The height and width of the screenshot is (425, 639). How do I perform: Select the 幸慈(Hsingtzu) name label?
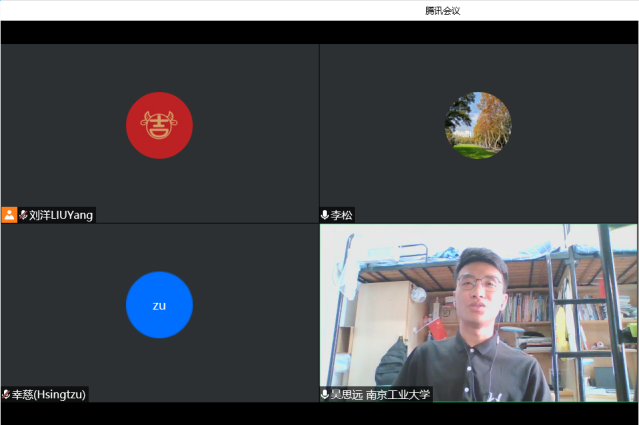pyautogui.click(x=49, y=395)
